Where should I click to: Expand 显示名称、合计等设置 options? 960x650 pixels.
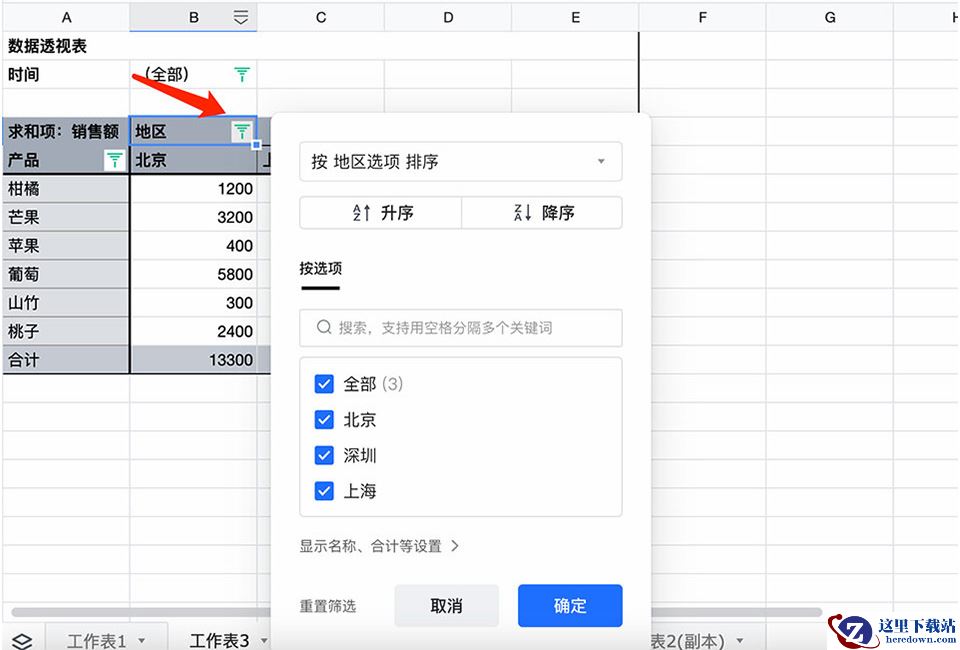tap(379, 546)
